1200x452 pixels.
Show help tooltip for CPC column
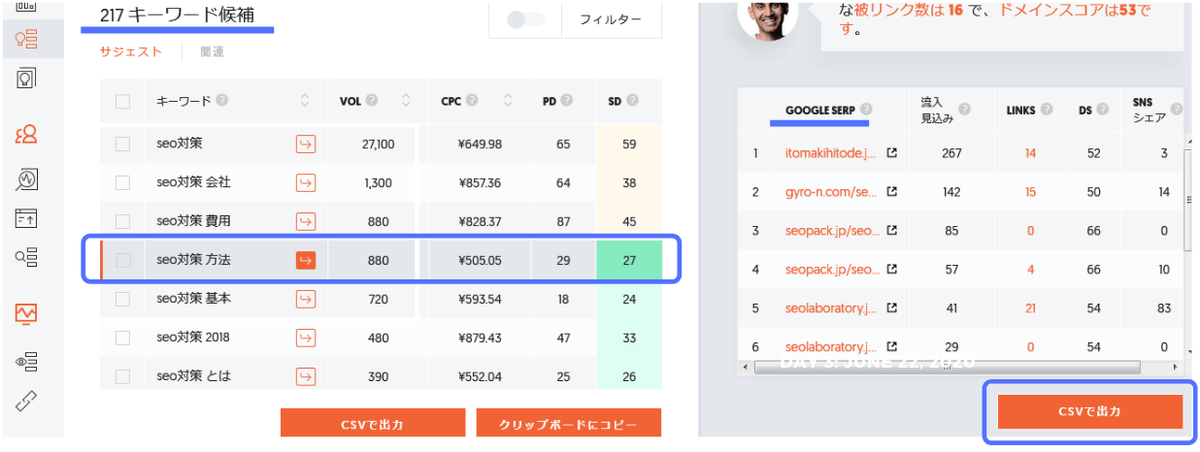pyautogui.click(x=472, y=100)
